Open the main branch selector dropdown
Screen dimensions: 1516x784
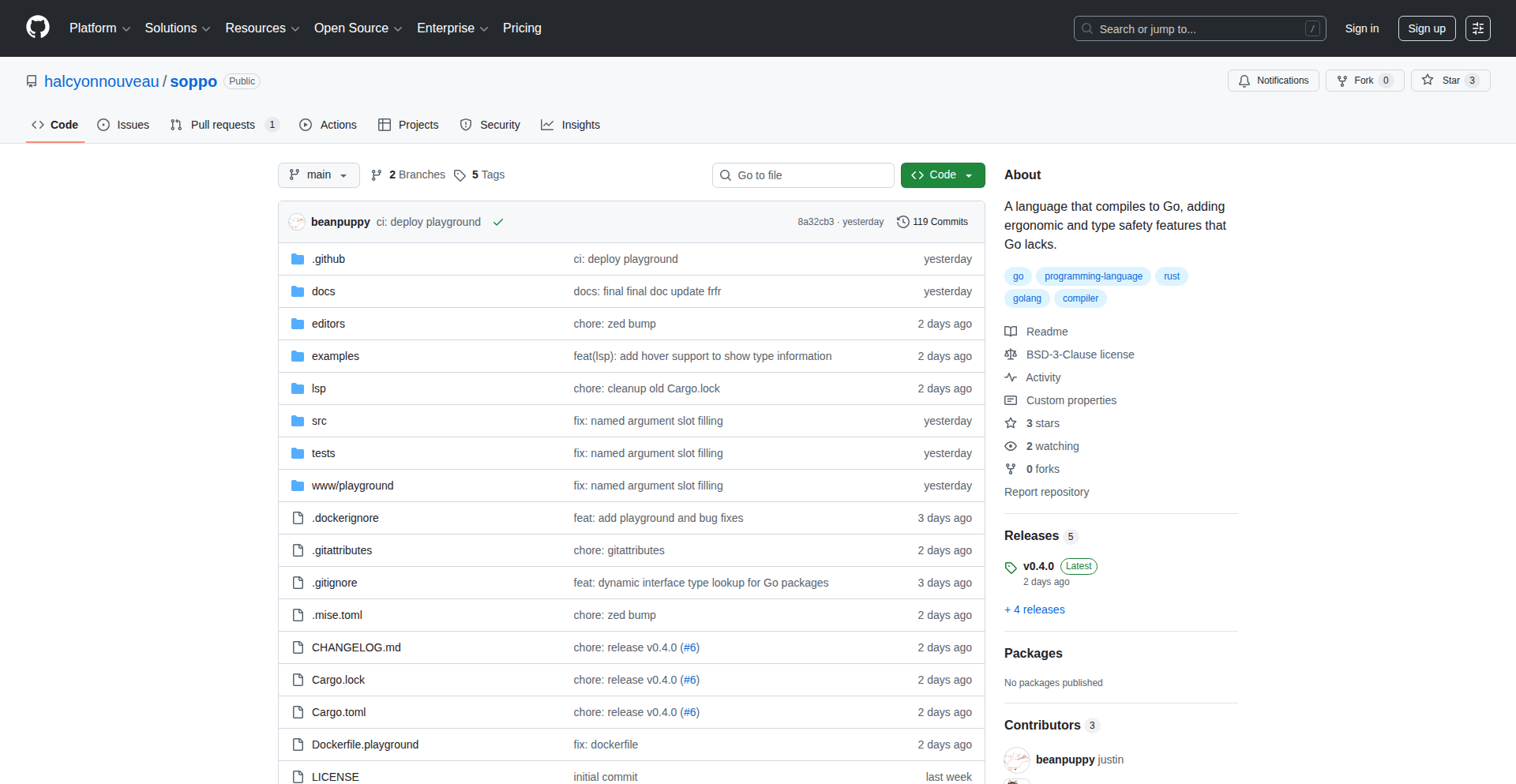[x=318, y=174]
